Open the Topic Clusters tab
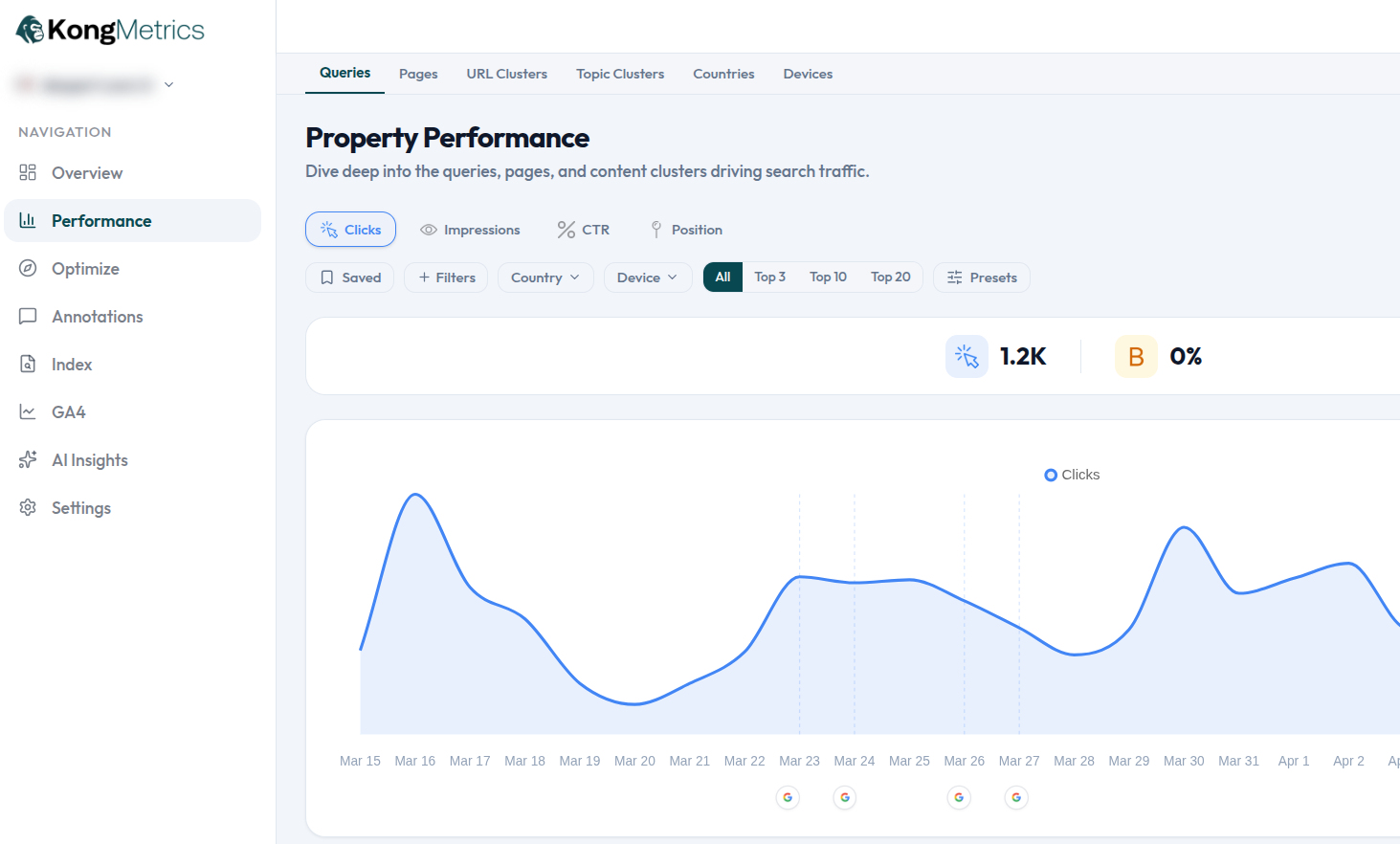1400x844 pixels. tap(620, 74)
